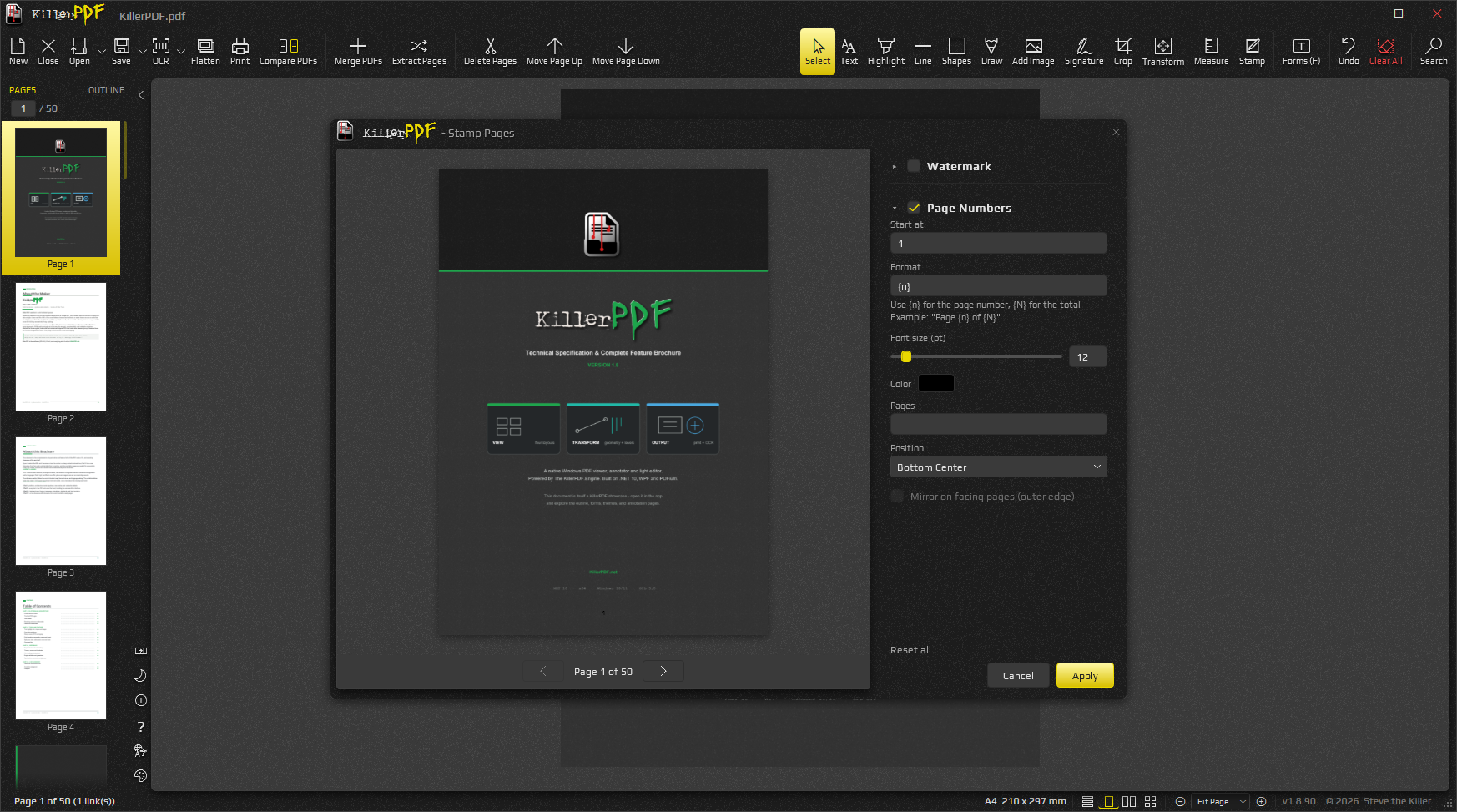Select the Flatten tool

pos(205,51)
